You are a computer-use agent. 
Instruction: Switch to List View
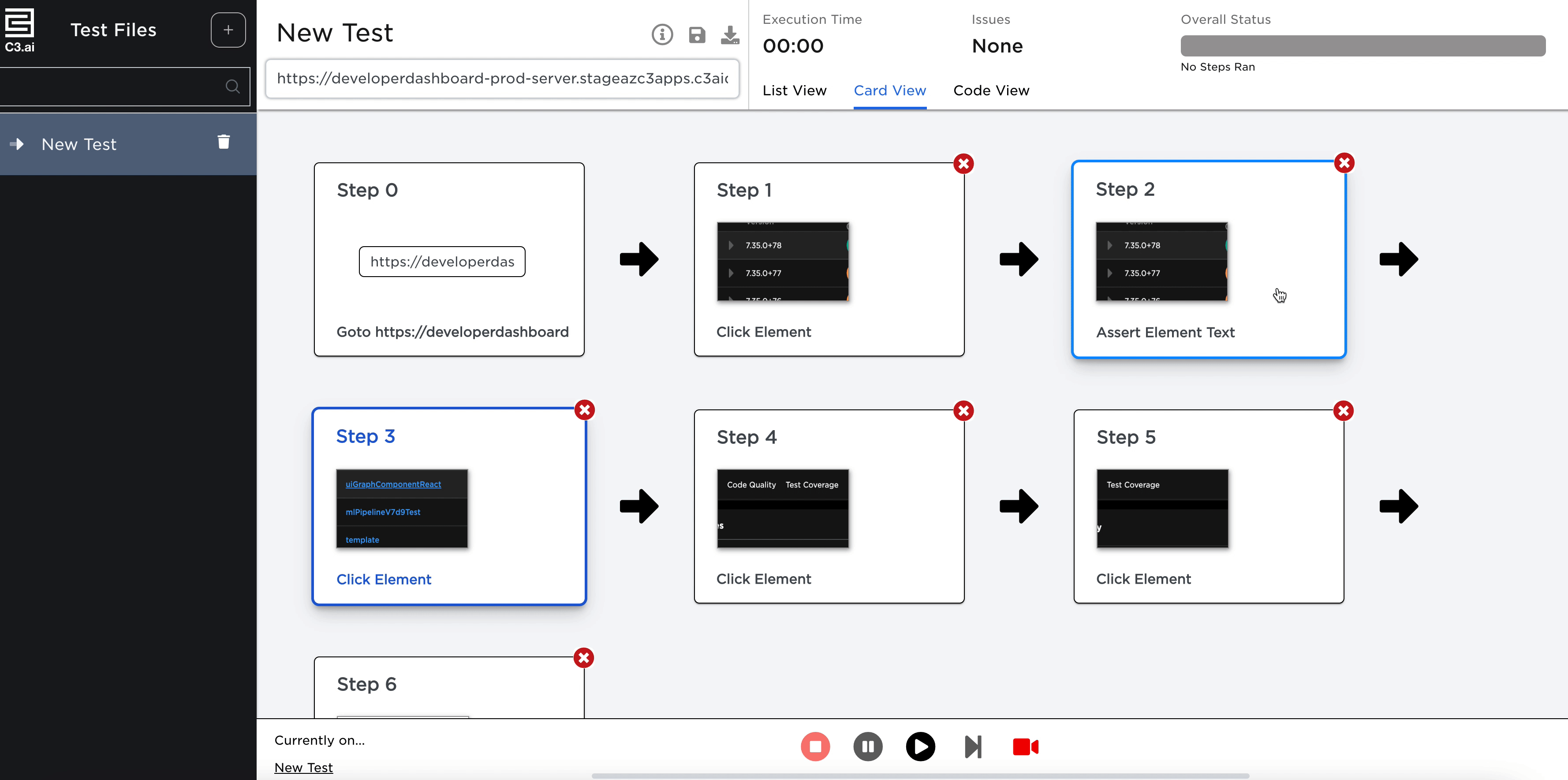(794, 90)
